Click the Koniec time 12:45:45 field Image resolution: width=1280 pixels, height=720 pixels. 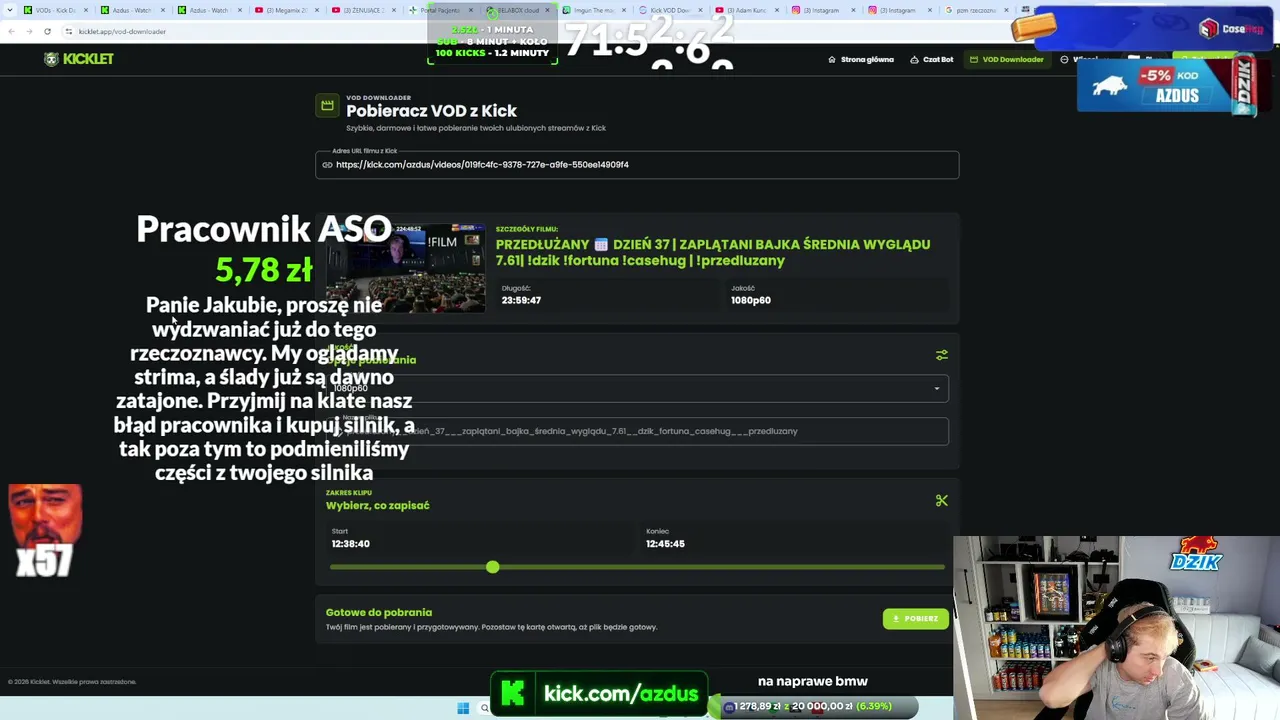click(x=794, y=540)
